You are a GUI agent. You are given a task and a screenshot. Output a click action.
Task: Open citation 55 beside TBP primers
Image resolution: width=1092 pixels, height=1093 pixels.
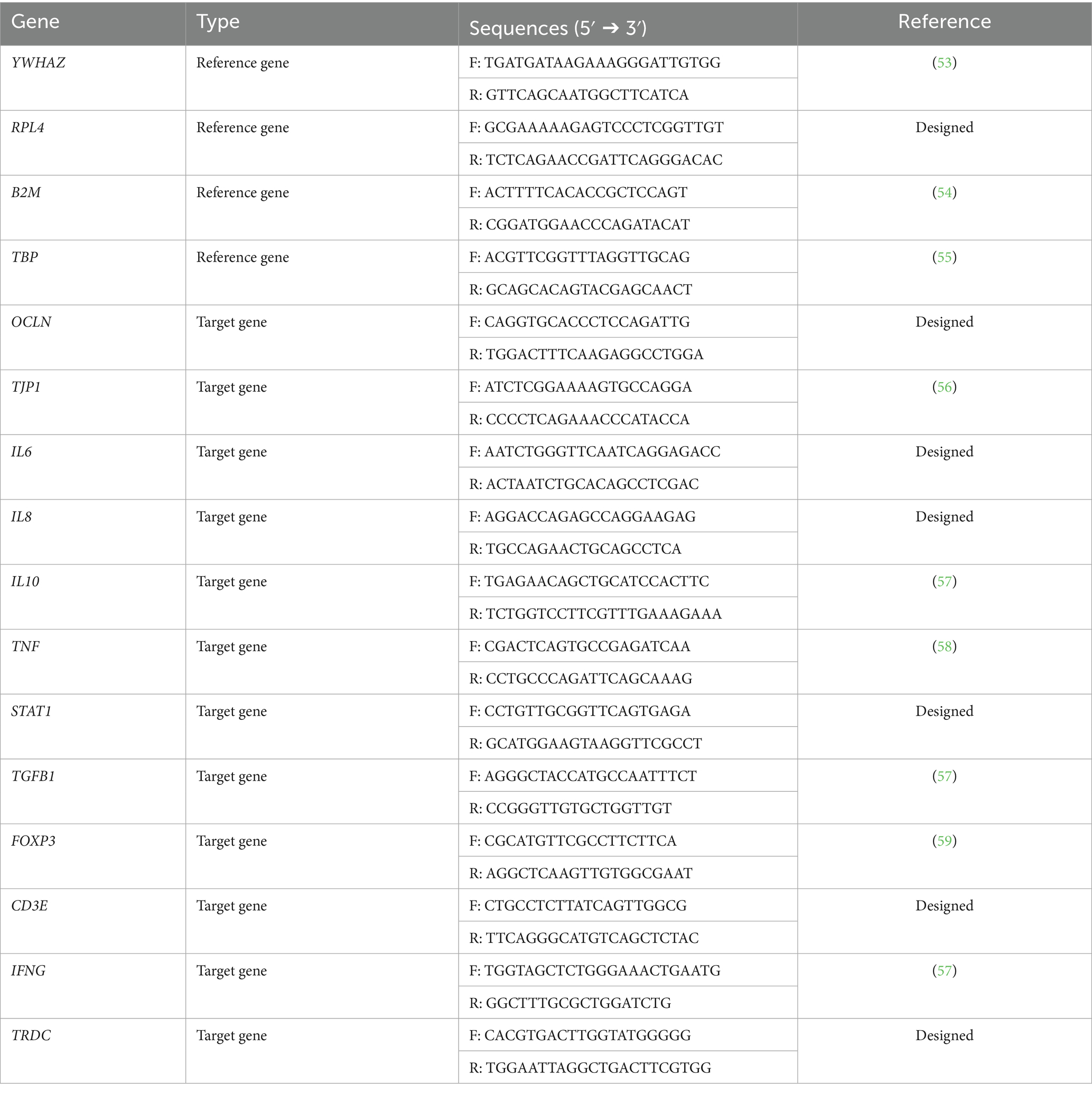point(944,257)
